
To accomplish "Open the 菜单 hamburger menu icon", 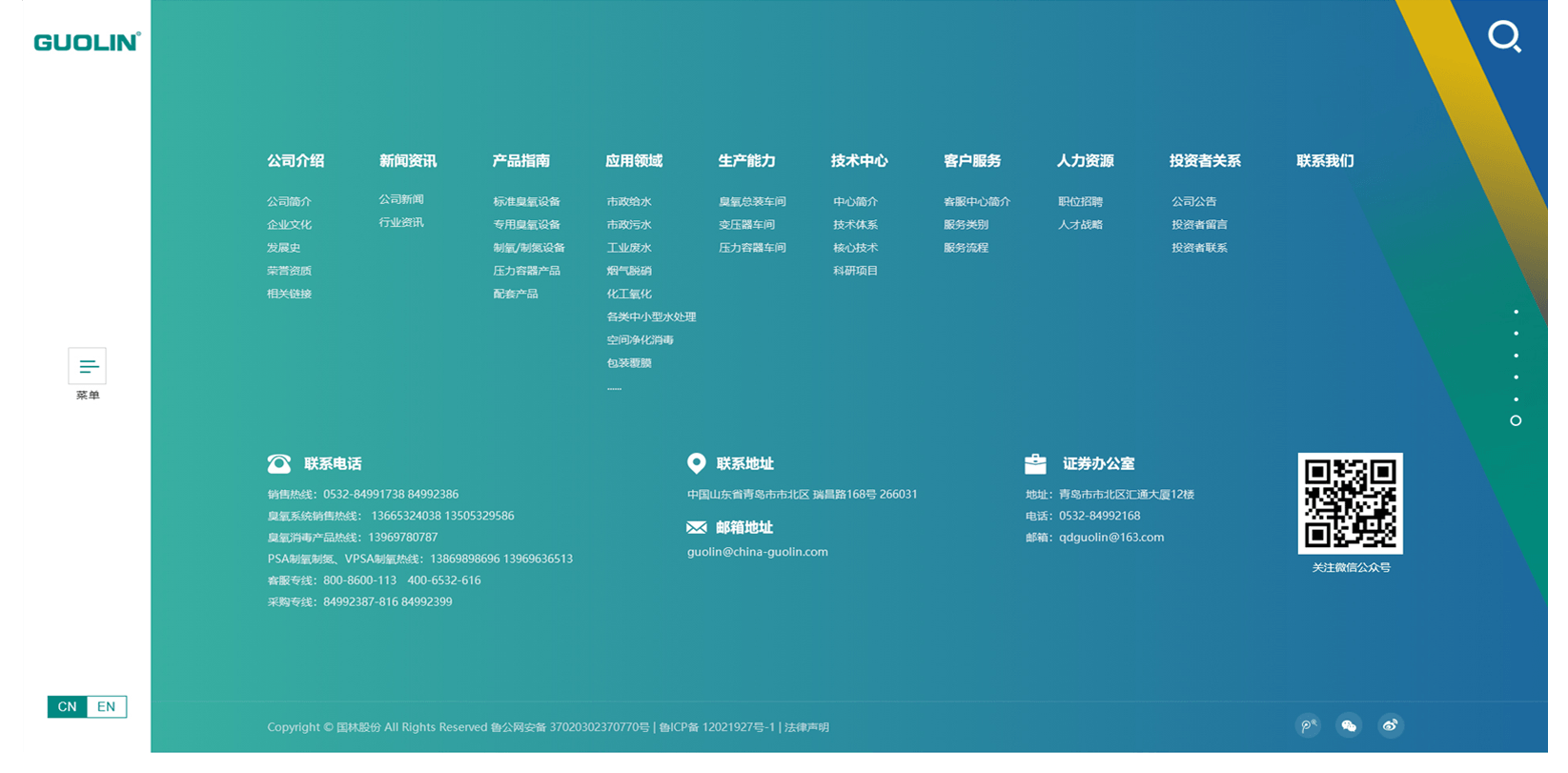I will 88,366.
